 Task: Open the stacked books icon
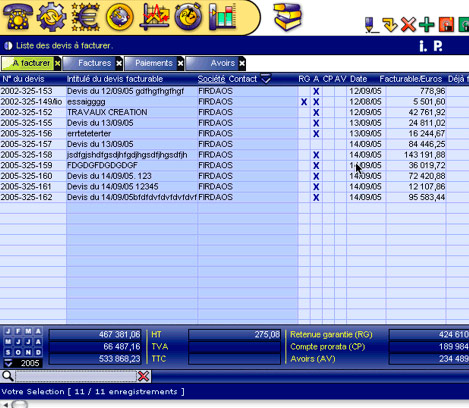coord(287,17)
